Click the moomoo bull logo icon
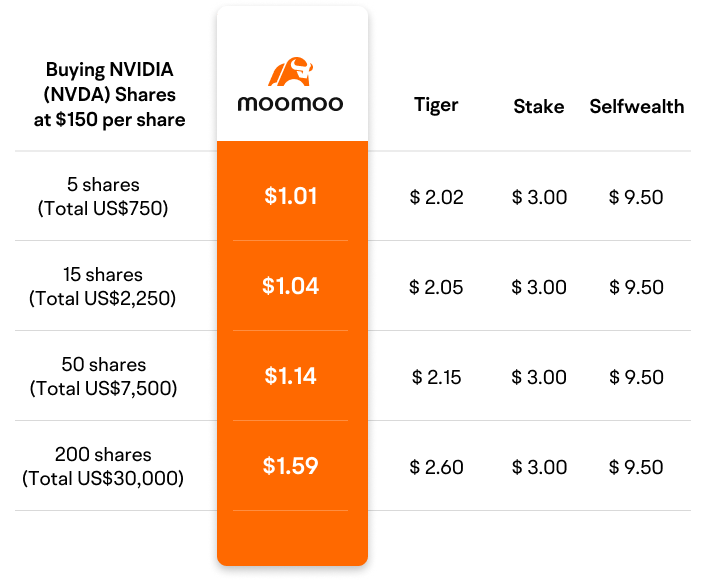Viewport: 702px width, 580px height. click(x=290, y=73)
